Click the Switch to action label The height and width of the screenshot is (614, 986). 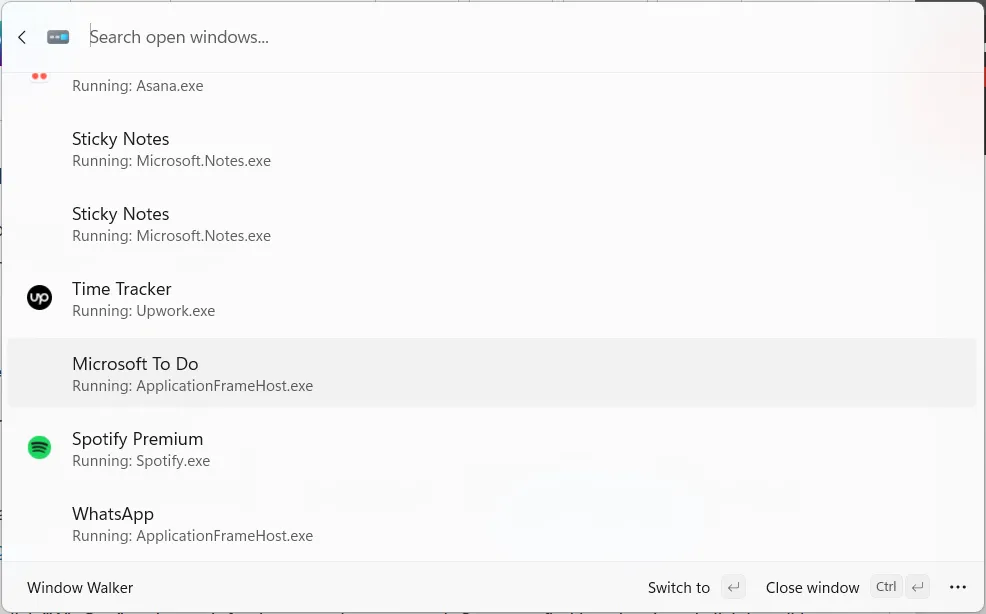click(678, 587)
